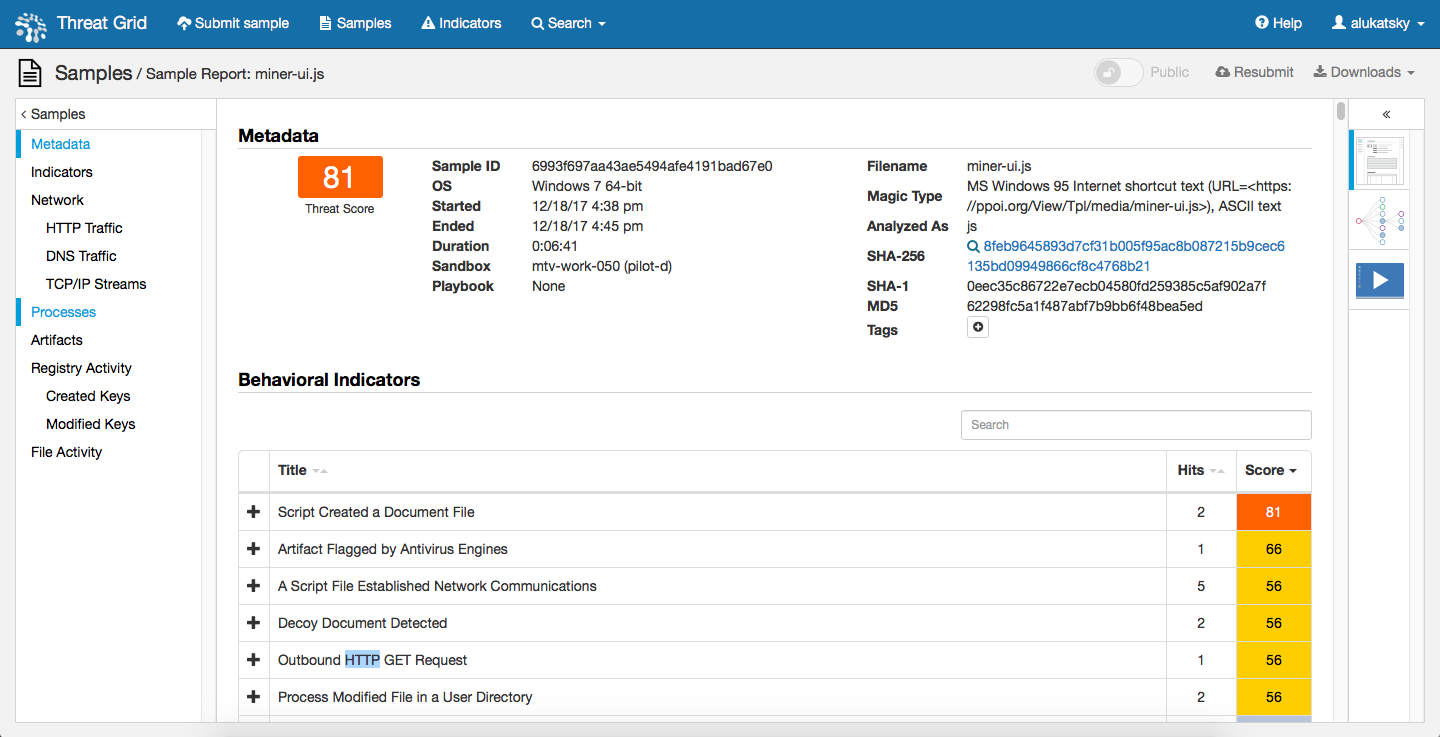Screen dimensions: 1440x737
Task: Open the Search dropdown in the navbar
Action: 568,22
